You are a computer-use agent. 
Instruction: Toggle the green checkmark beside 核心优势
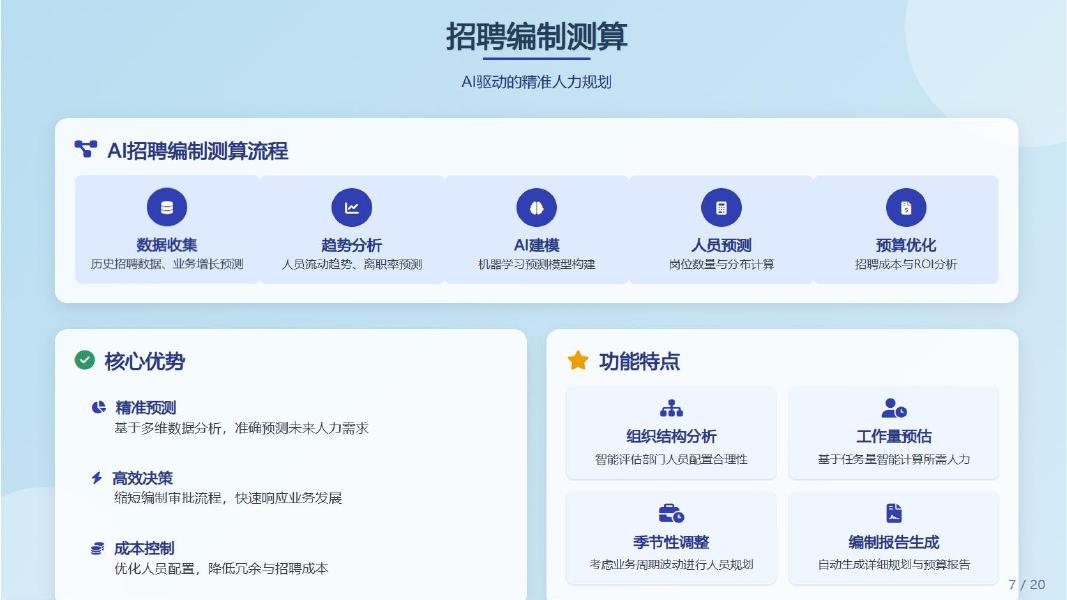click(x=83, y=361)
